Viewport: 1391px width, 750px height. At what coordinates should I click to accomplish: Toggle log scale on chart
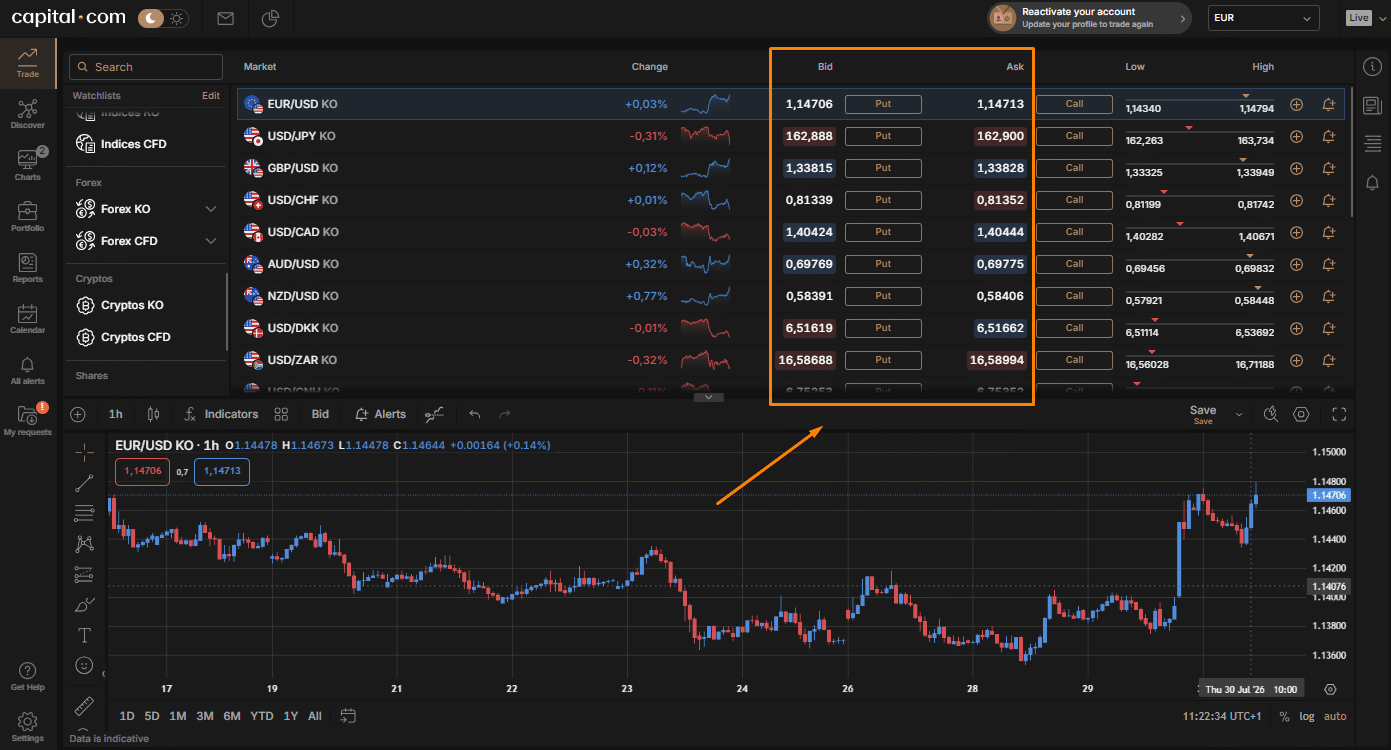point(1307,716)
